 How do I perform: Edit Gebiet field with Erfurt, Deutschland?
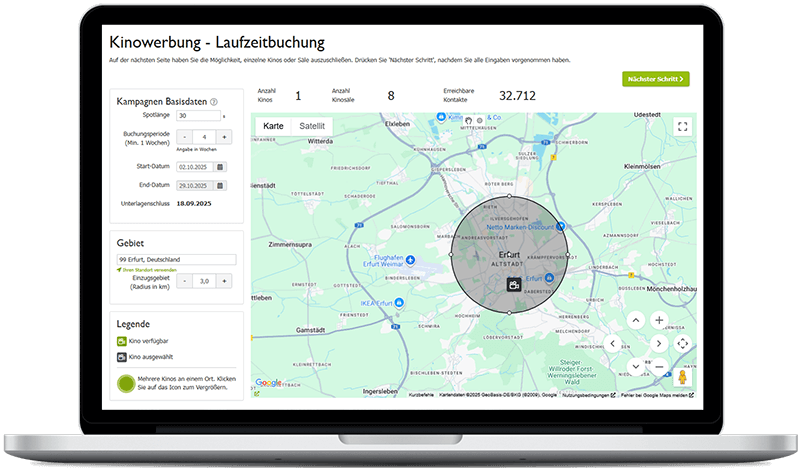(x=177, y=259)
